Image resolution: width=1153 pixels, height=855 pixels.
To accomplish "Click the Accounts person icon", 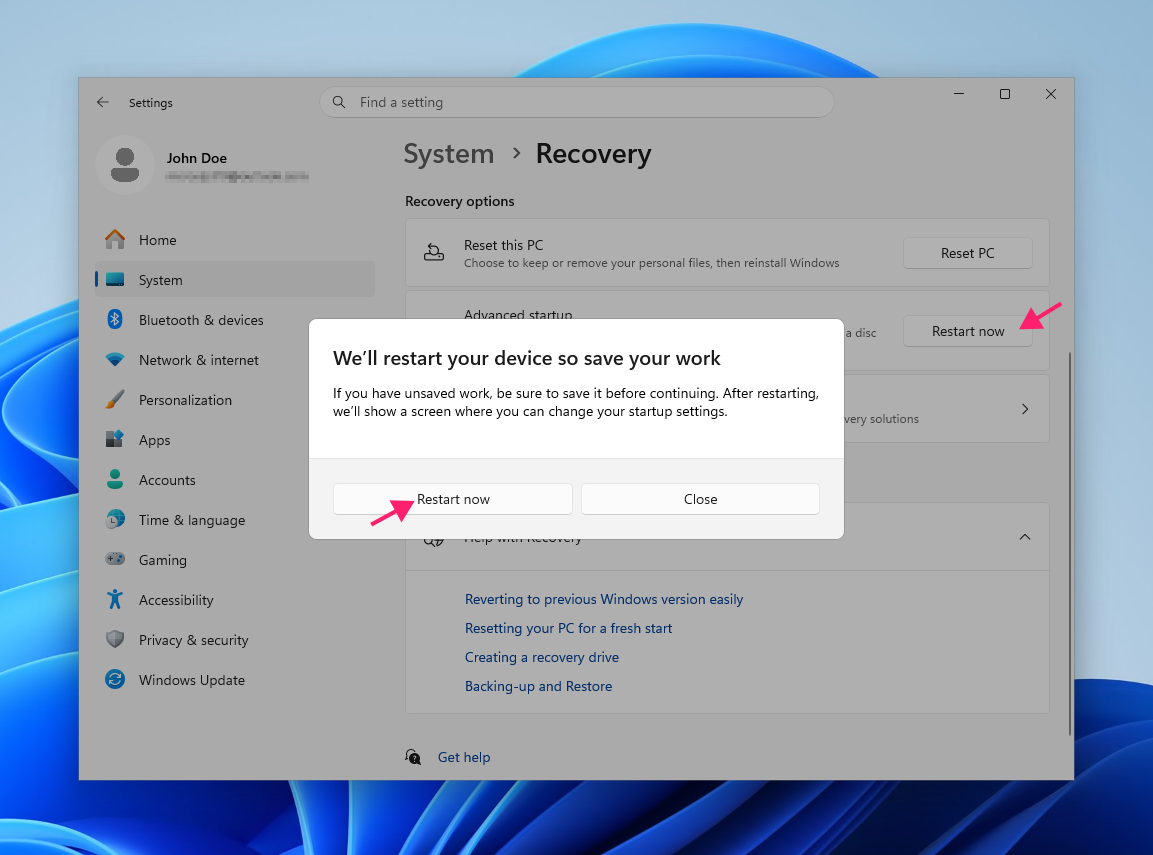I will pyautogui.click(x=115, y=480).
